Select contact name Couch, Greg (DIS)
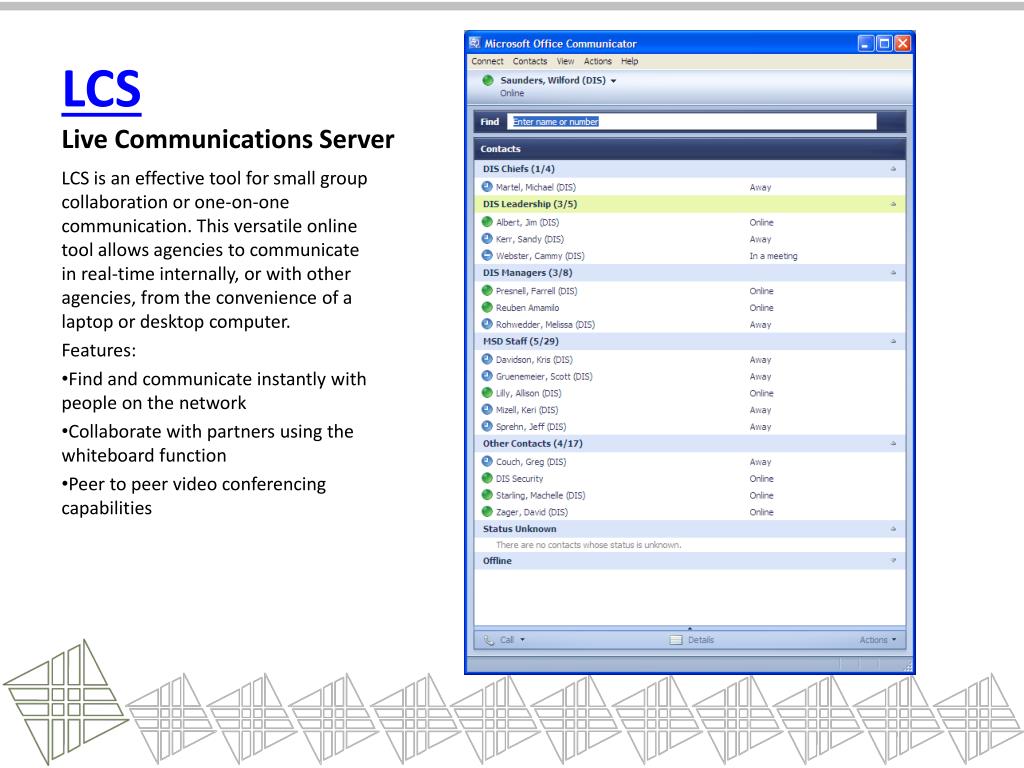The image size is (1024, 768). pos(531,462)
